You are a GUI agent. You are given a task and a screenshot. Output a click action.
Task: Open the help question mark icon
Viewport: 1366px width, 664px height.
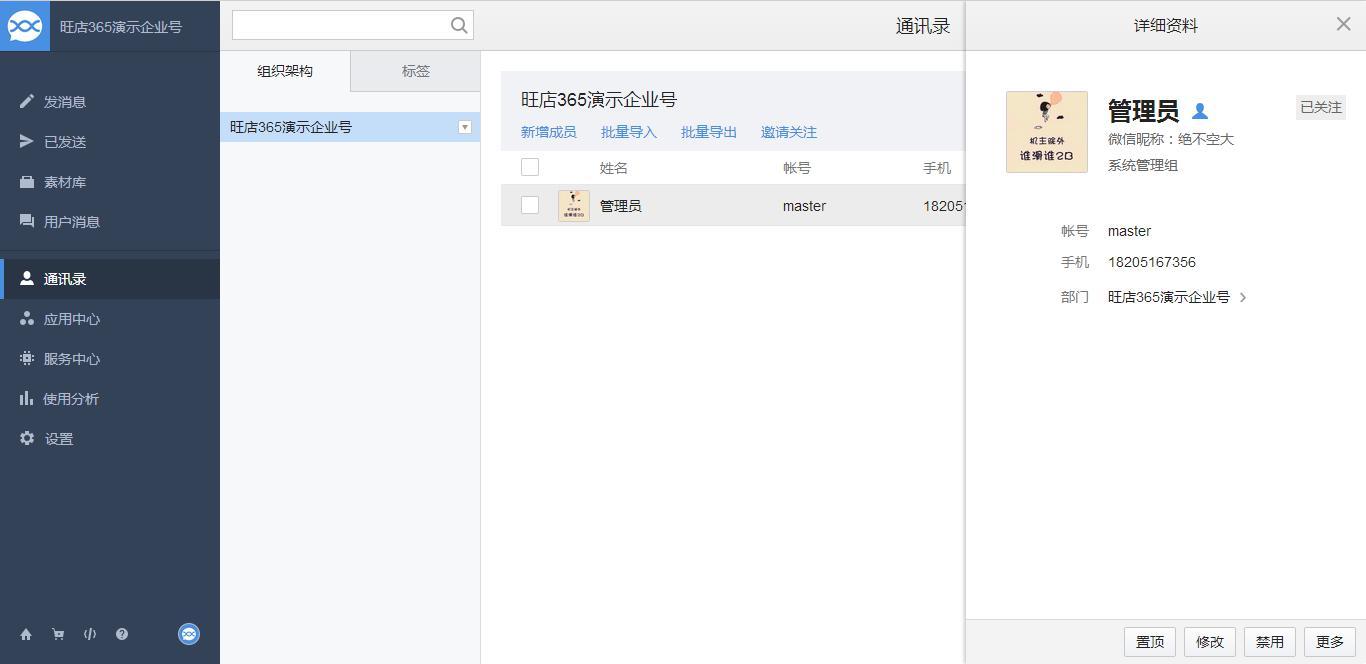122,634
